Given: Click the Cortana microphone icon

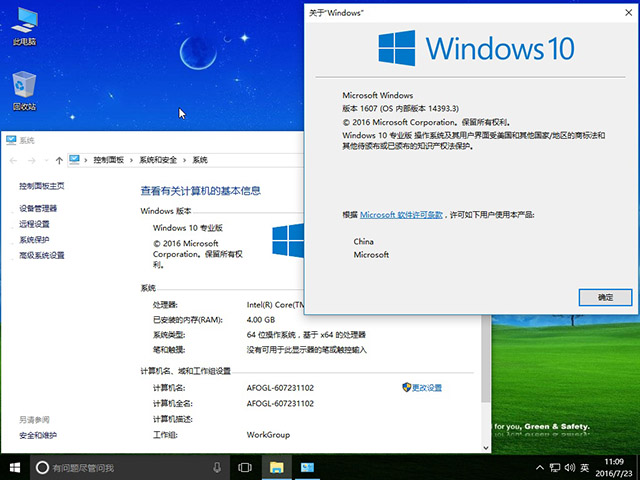Looking at the screenshot, I should coord(217,467).
